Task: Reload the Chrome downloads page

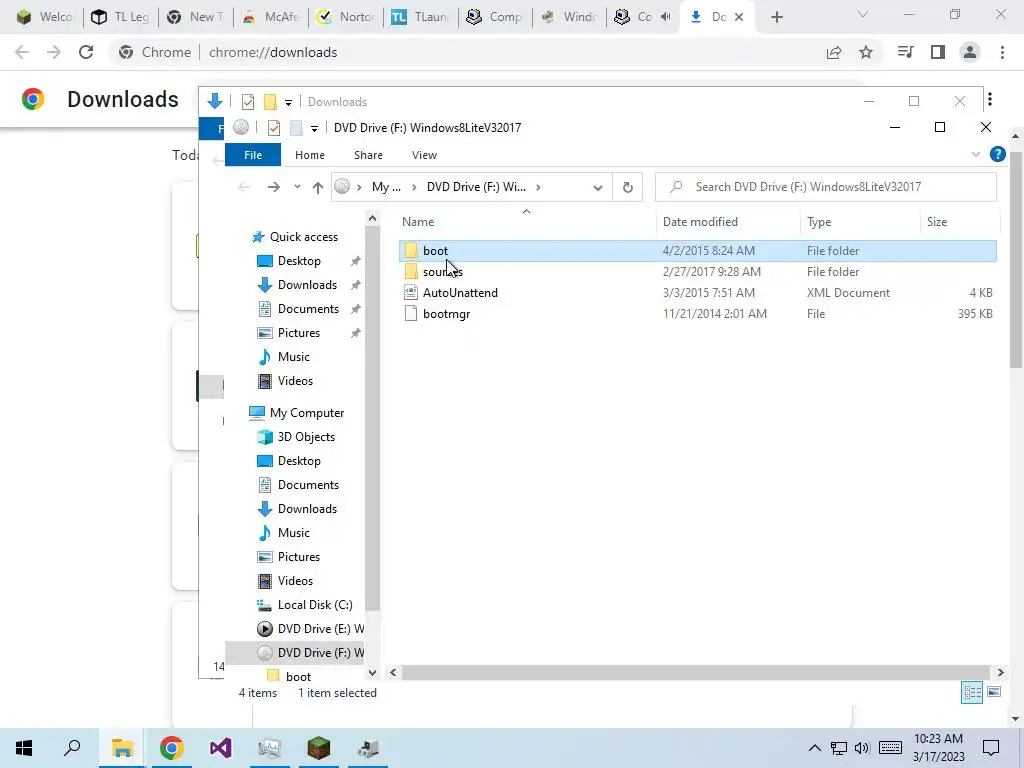Action: [x=86, y=52]
